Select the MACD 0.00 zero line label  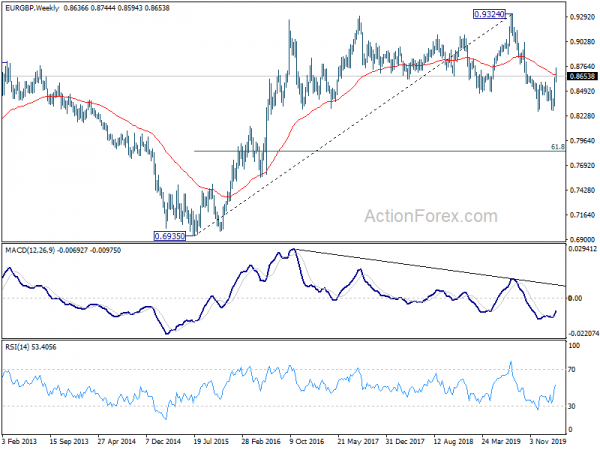[x=575, y=298]
